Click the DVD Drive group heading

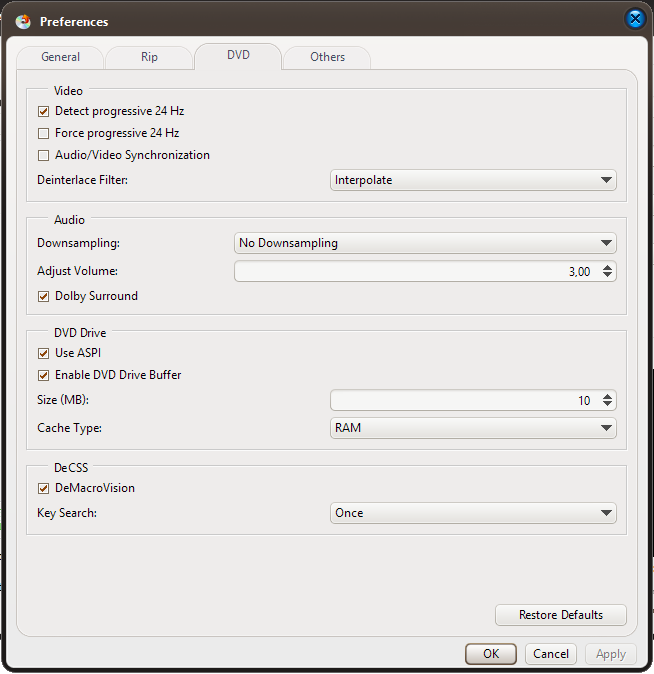tap(80, 333)
